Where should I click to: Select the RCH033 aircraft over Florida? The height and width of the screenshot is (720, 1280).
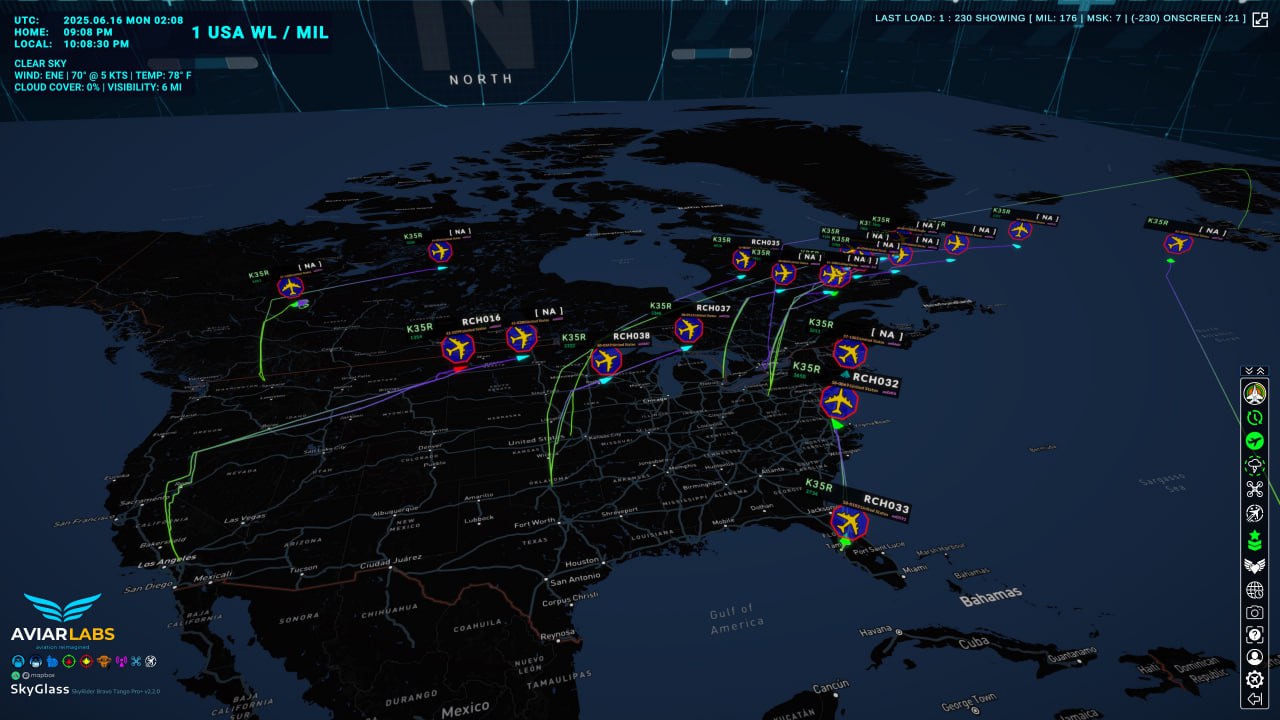848,521
